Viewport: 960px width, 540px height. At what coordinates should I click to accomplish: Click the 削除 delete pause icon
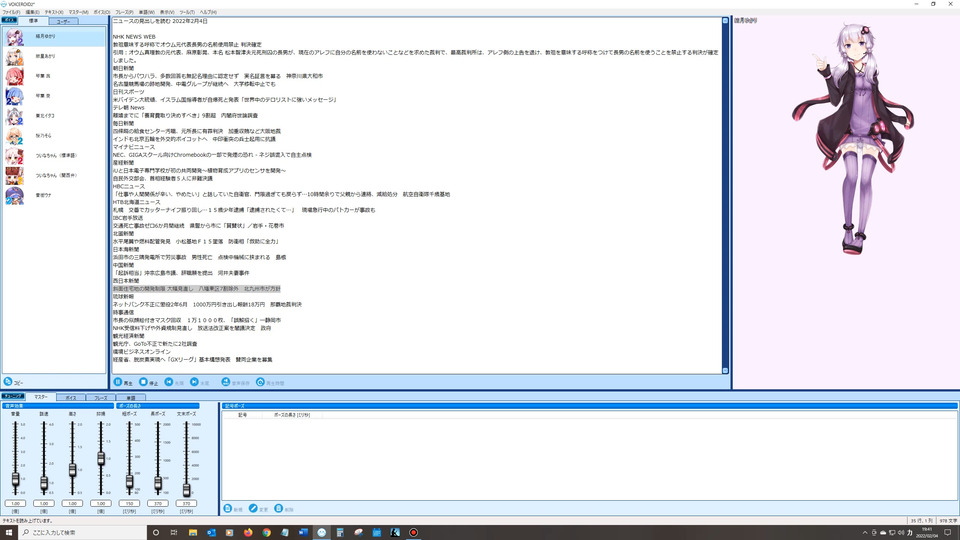pyautogui.click(x=279, y=509)
